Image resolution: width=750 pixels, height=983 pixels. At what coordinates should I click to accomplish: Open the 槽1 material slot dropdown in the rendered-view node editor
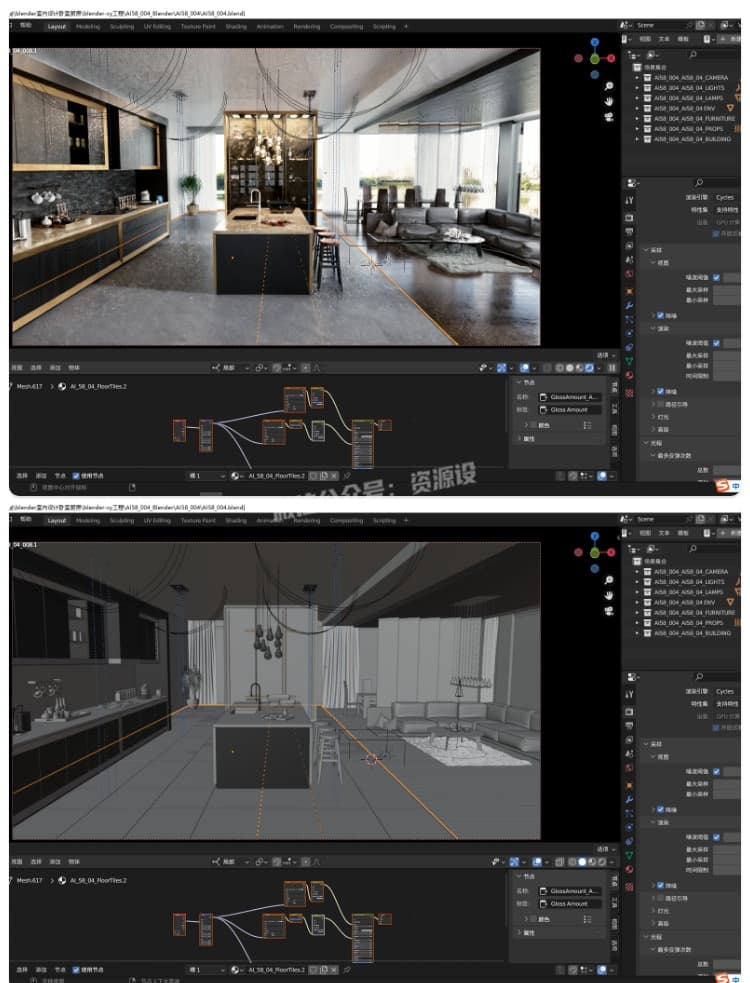click(x=206, y=476)
